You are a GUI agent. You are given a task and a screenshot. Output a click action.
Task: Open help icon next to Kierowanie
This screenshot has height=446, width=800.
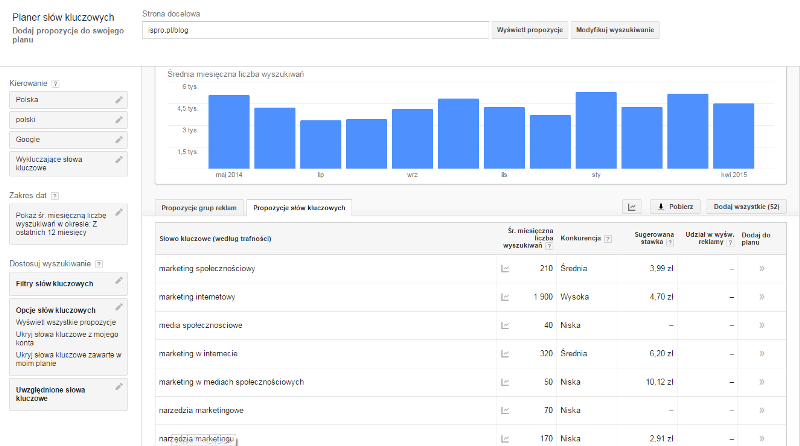pos(55,84)
